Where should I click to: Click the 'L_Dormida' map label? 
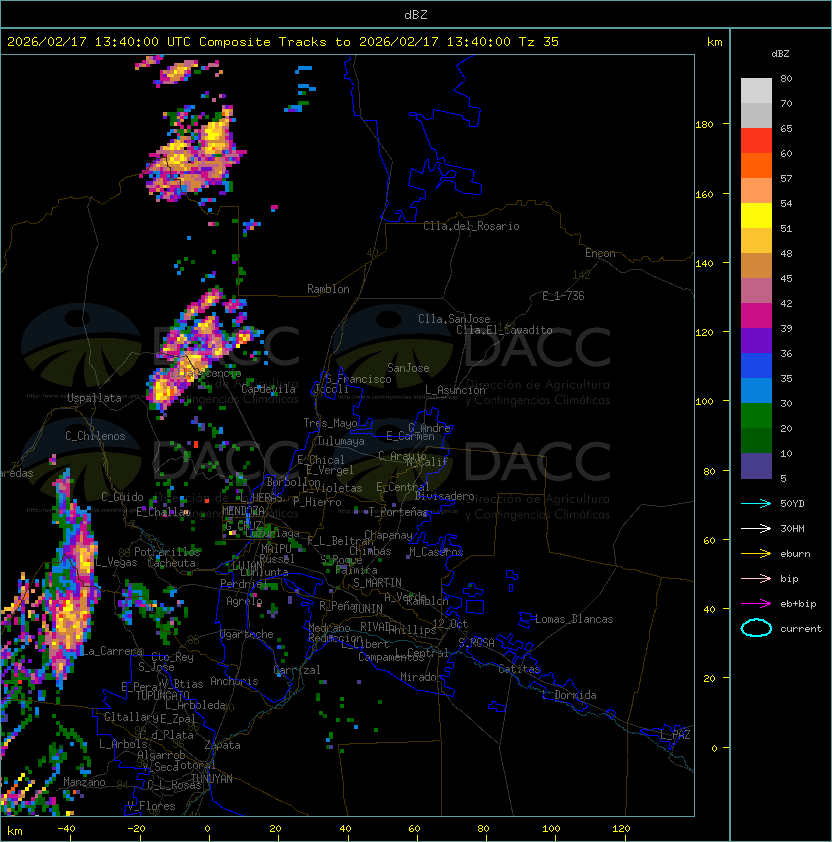[x=569, y=695]
